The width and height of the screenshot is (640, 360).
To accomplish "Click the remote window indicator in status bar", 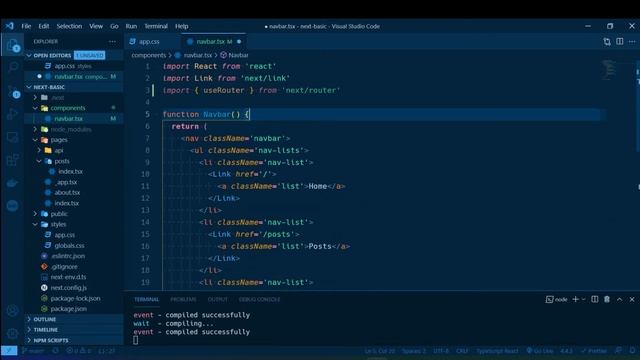I will tap(9, 351).
